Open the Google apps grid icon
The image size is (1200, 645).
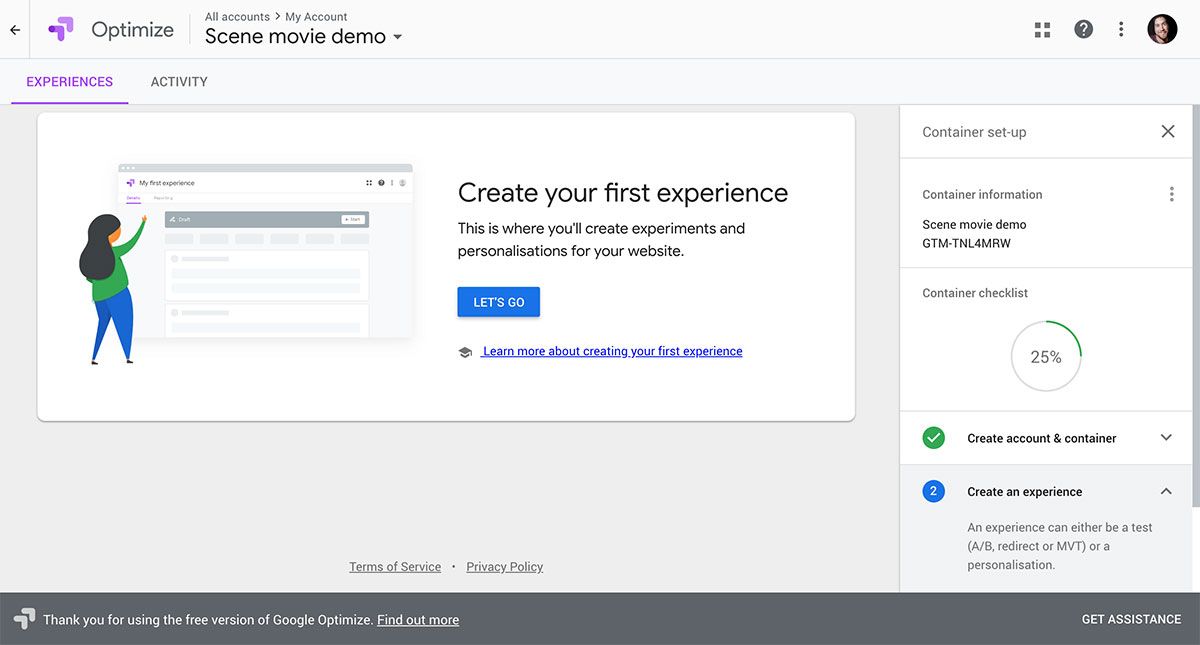point(1042,30)
